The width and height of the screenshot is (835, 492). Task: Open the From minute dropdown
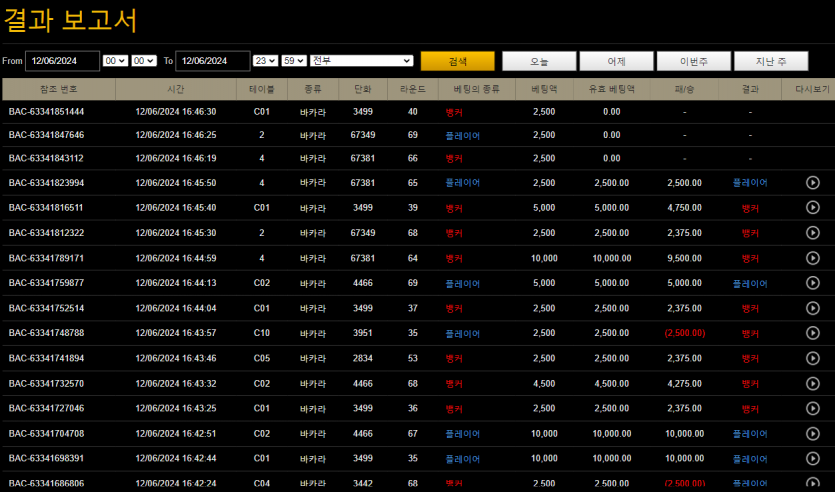click(144, 61)
